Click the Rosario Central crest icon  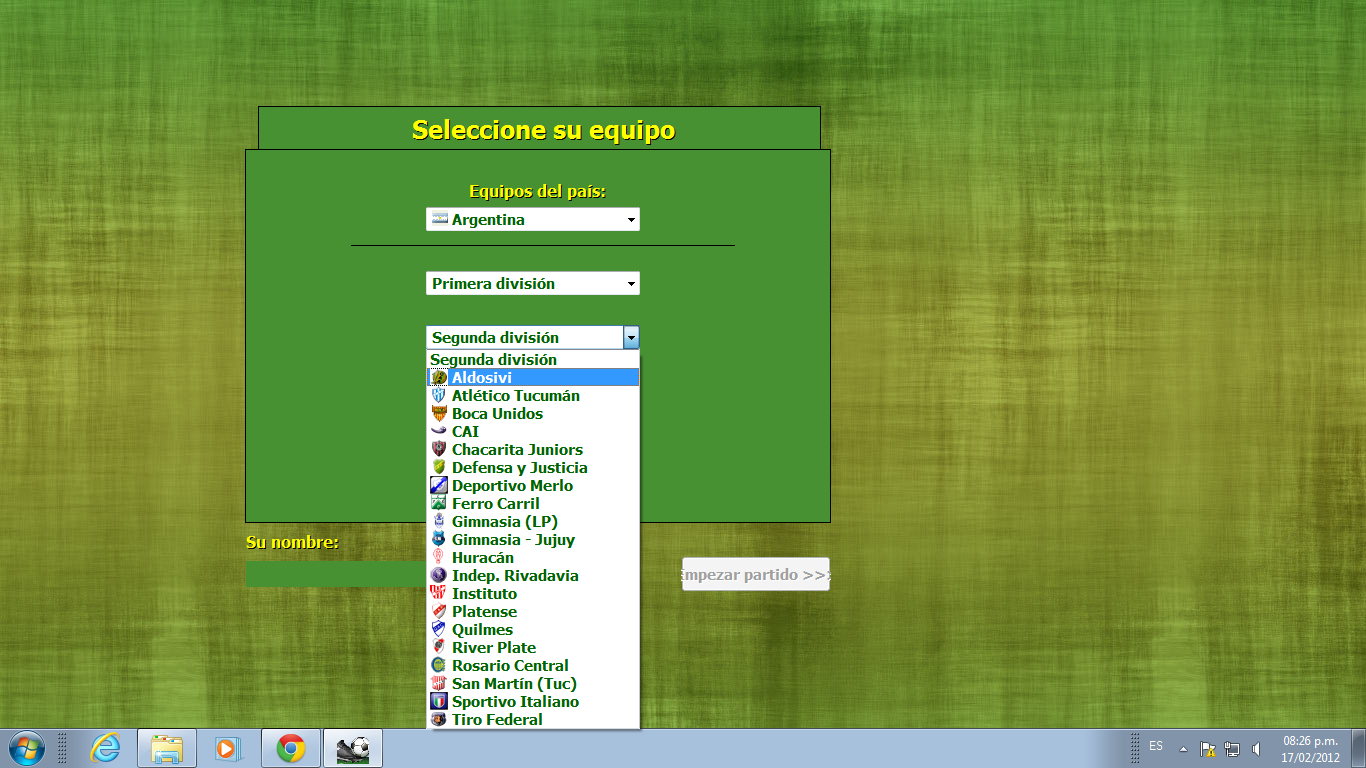point(438,666)
